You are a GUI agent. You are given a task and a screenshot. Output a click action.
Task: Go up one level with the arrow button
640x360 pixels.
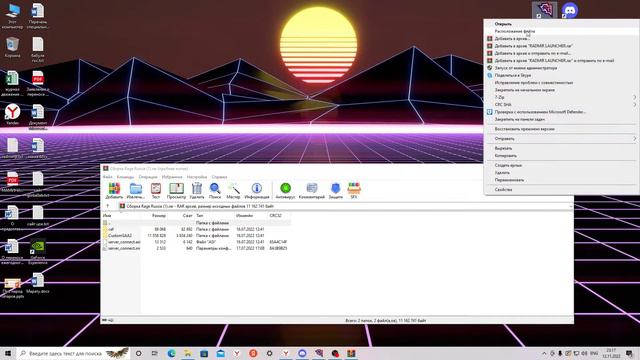[x=108, y=206]
